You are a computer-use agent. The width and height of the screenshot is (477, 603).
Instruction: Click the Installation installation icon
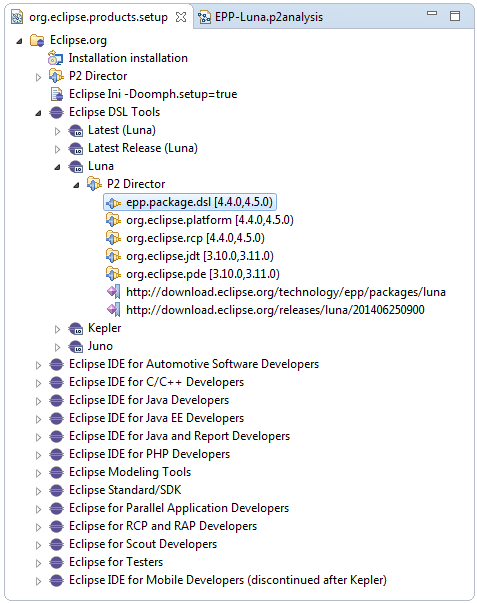pos(56,58)
